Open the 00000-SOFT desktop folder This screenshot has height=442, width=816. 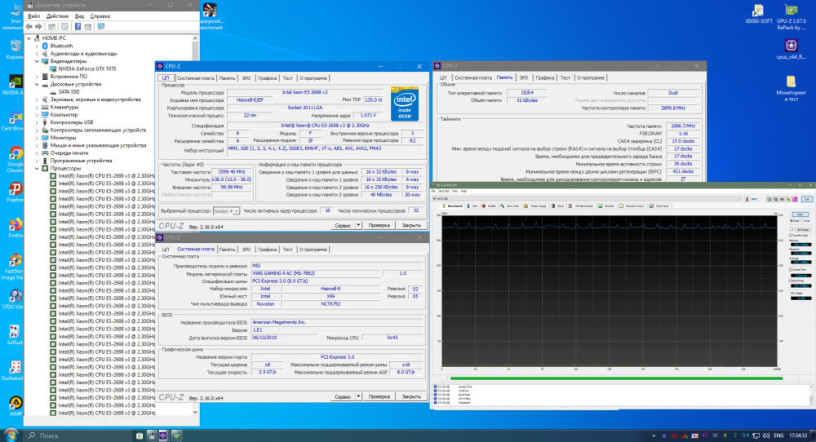[x=758, y=14]
